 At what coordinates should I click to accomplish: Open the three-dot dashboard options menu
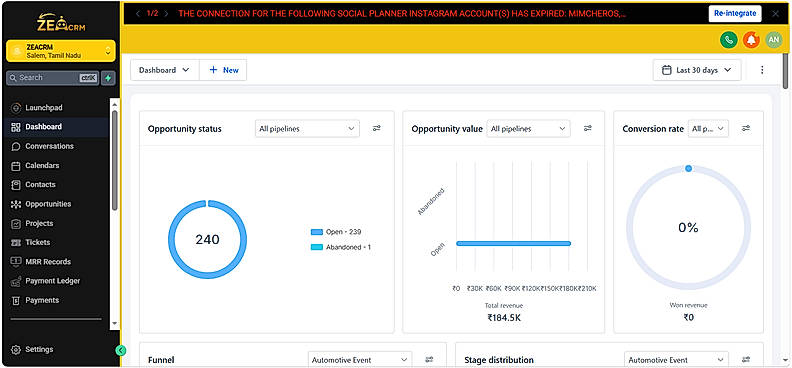tap(762, 70)
